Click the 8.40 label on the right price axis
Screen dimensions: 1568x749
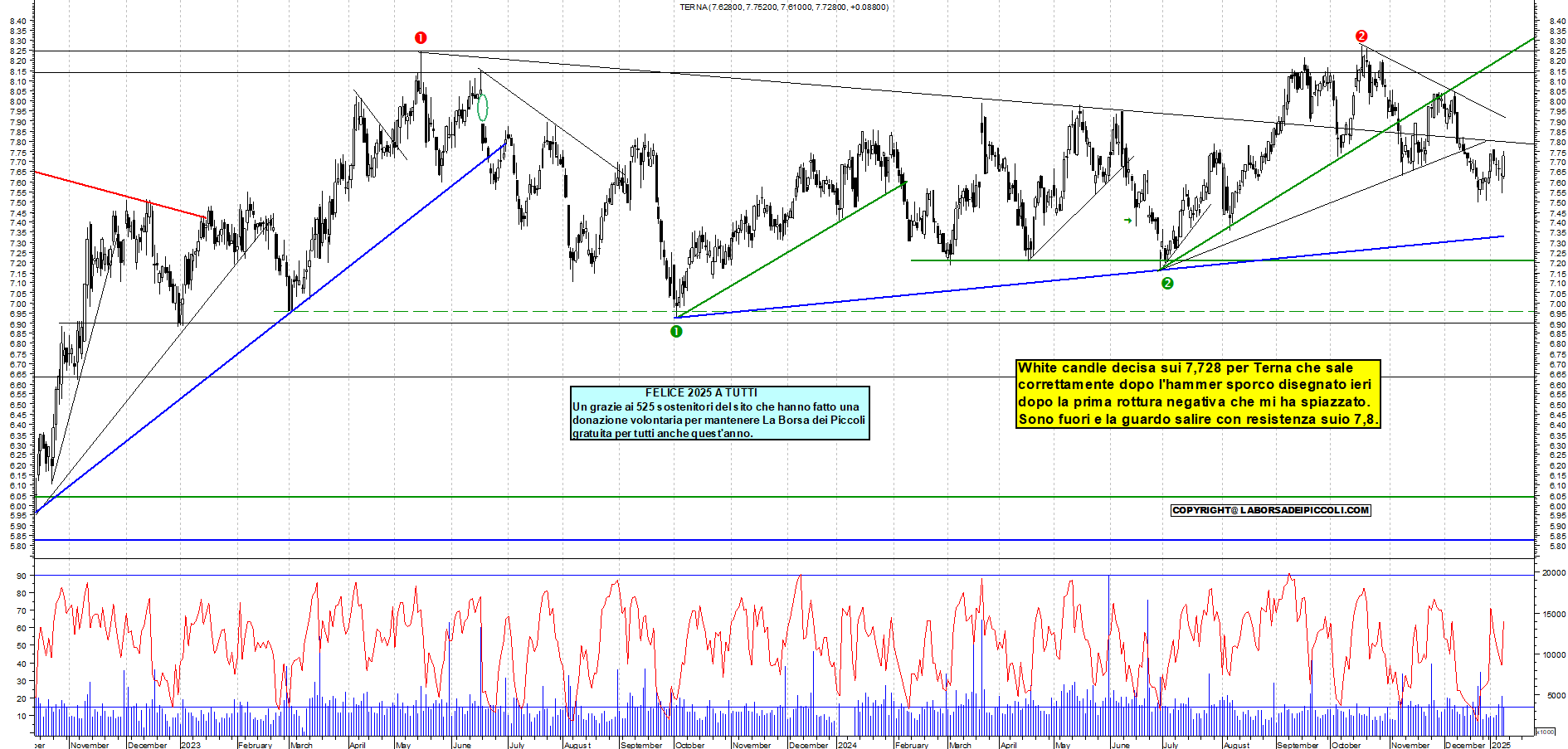(x=1557, y=22)
